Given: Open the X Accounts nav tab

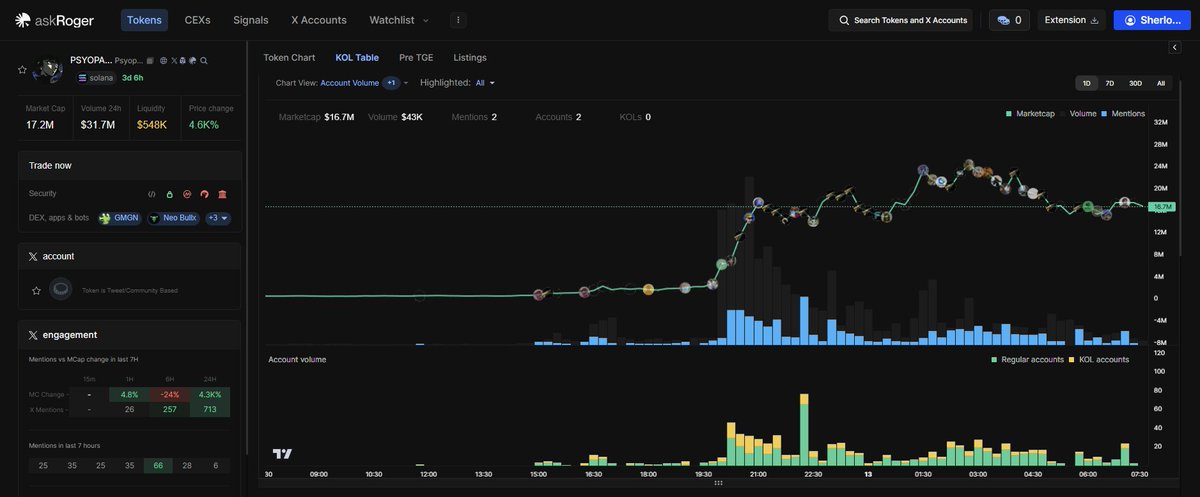Looking at the screenshot, I should (319, 20).
